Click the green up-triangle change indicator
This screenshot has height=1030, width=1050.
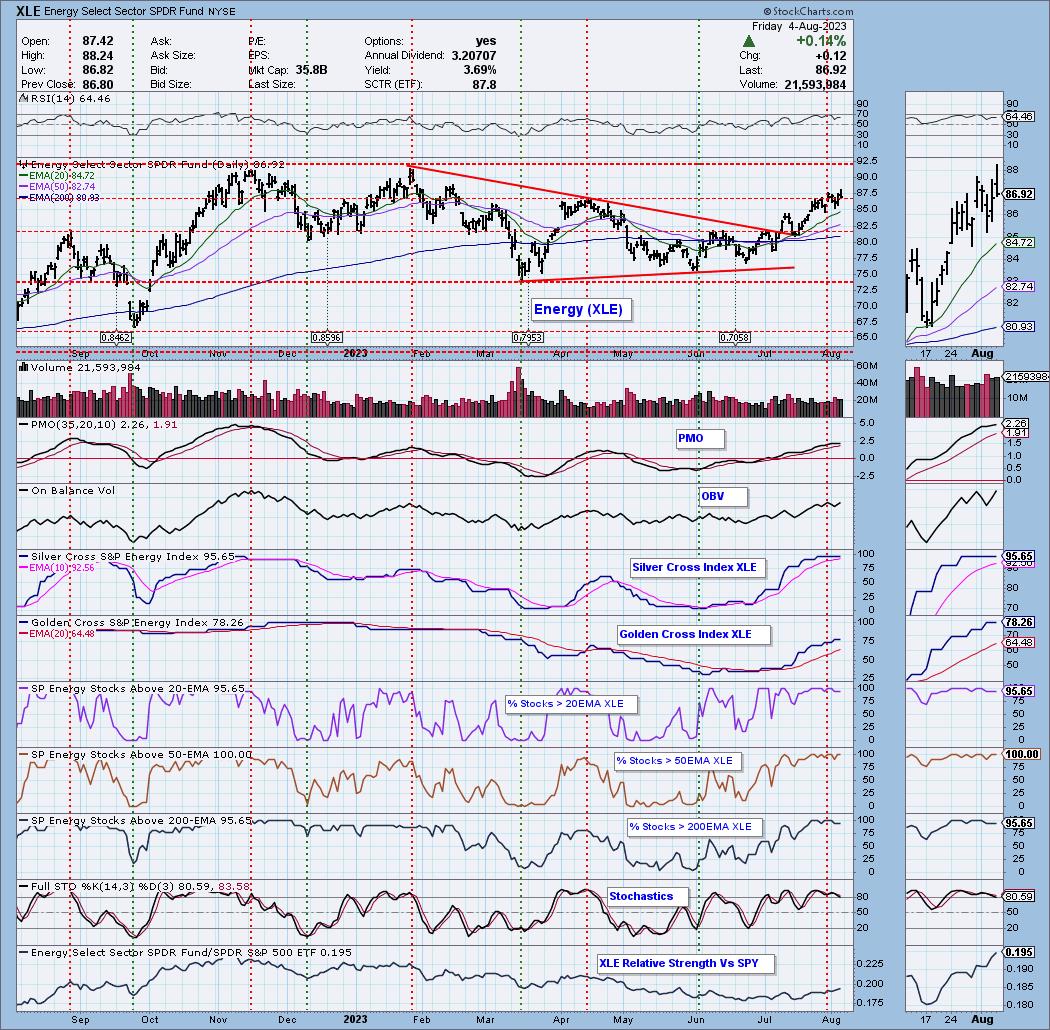point(751,42)
